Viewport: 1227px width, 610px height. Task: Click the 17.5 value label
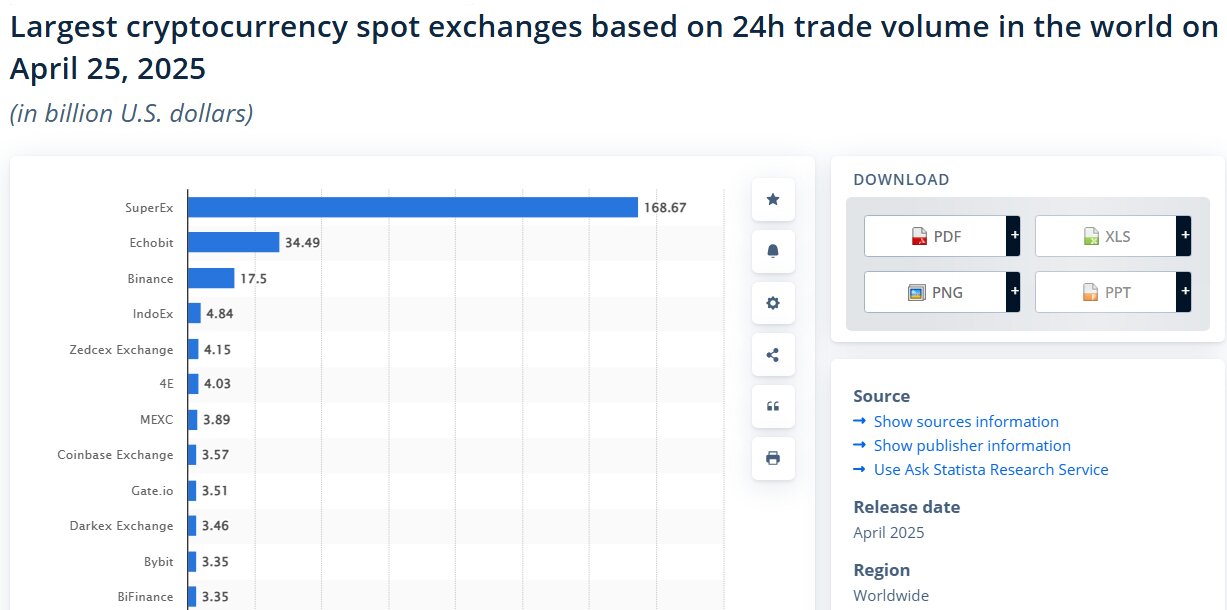[x=254, y=279]
